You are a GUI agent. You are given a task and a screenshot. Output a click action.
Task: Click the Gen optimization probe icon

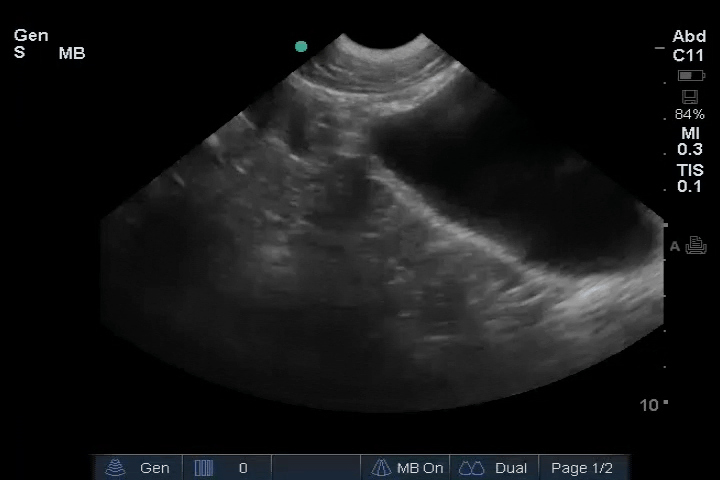coord(117,467)
